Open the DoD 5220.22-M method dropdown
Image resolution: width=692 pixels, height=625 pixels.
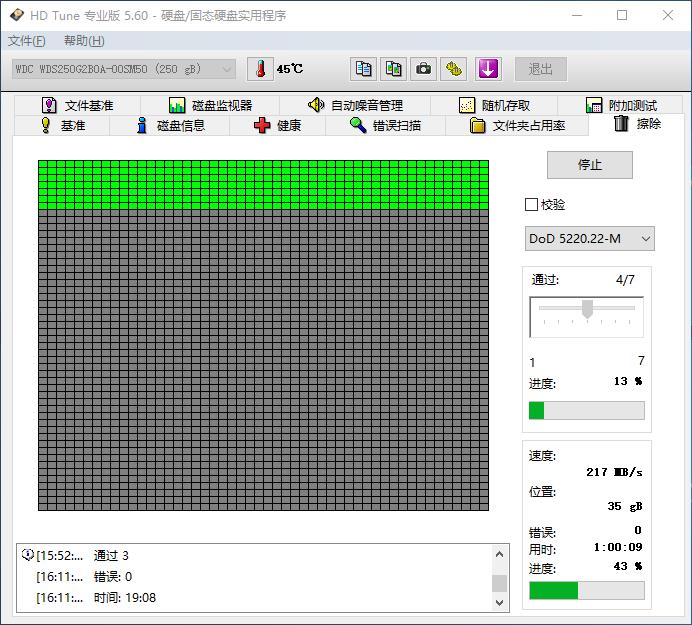tap(589, 238)
